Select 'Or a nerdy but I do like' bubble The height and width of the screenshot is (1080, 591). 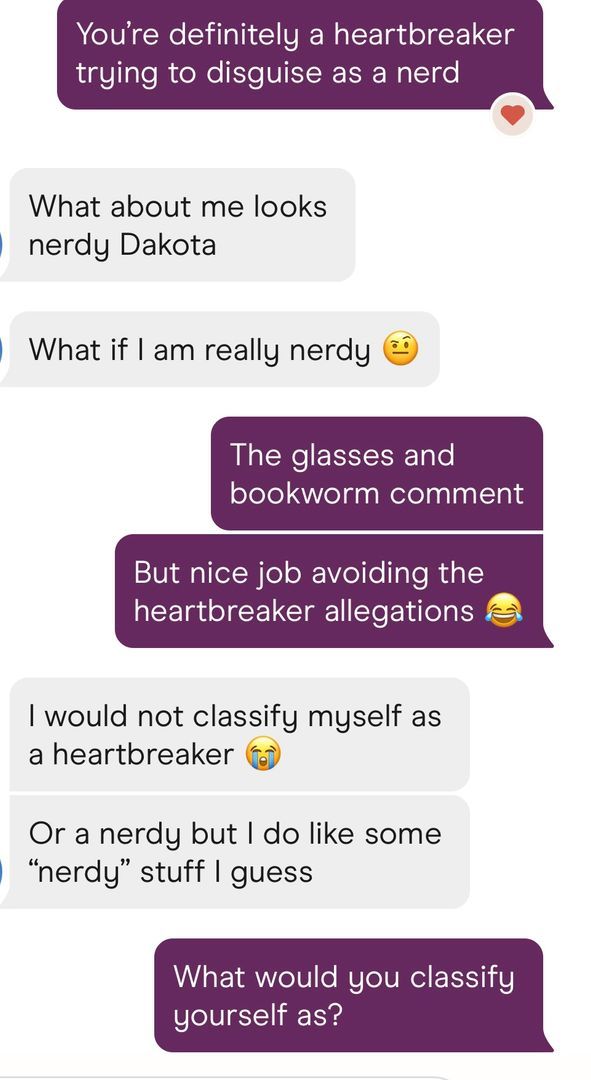point(235,852)
